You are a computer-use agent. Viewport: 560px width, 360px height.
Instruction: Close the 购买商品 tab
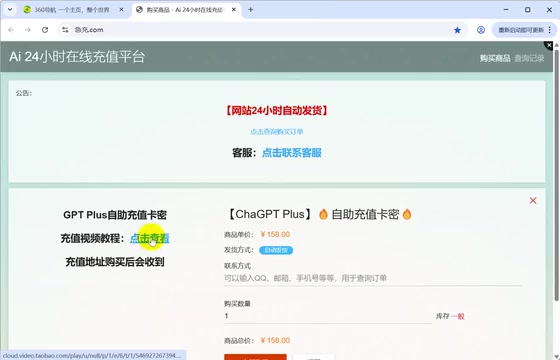[234, 10]
